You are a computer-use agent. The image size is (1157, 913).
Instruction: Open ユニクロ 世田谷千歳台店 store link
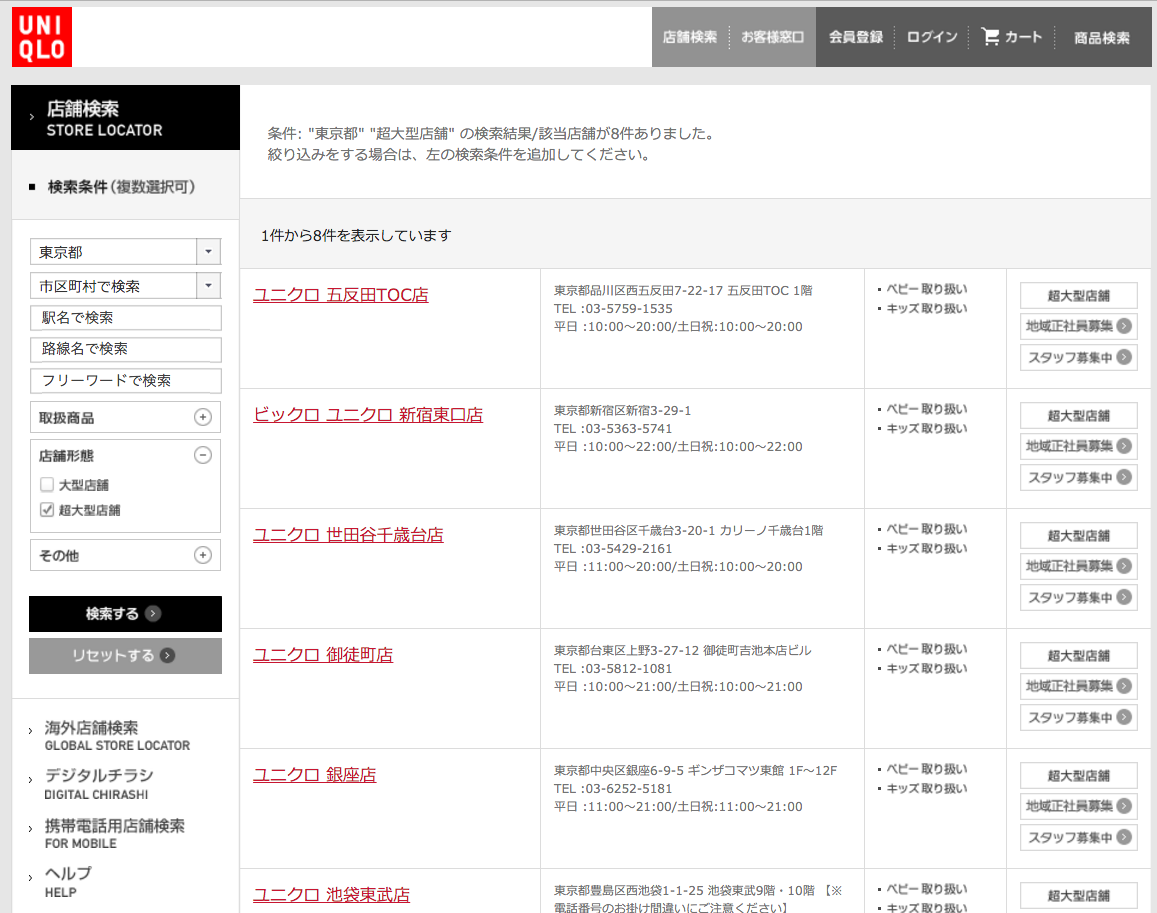pos(348,535)
